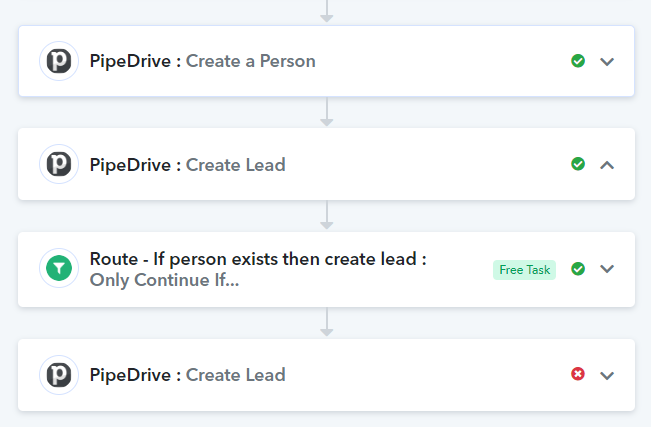Collapse the Create Lead step with up chevron
This screenshot has width=651, height=427.
pos(607,165)
